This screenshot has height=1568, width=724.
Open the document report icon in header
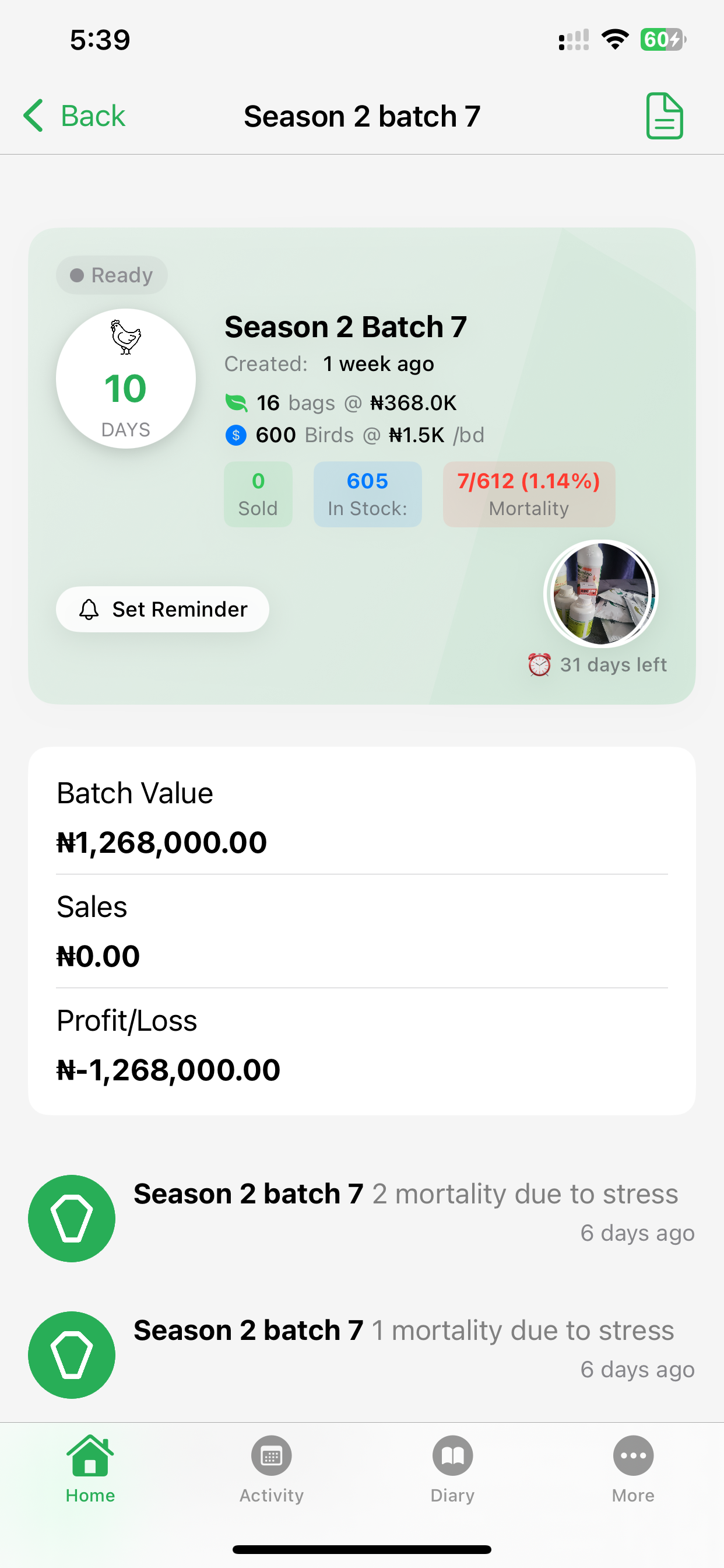(x=664, y=116)
